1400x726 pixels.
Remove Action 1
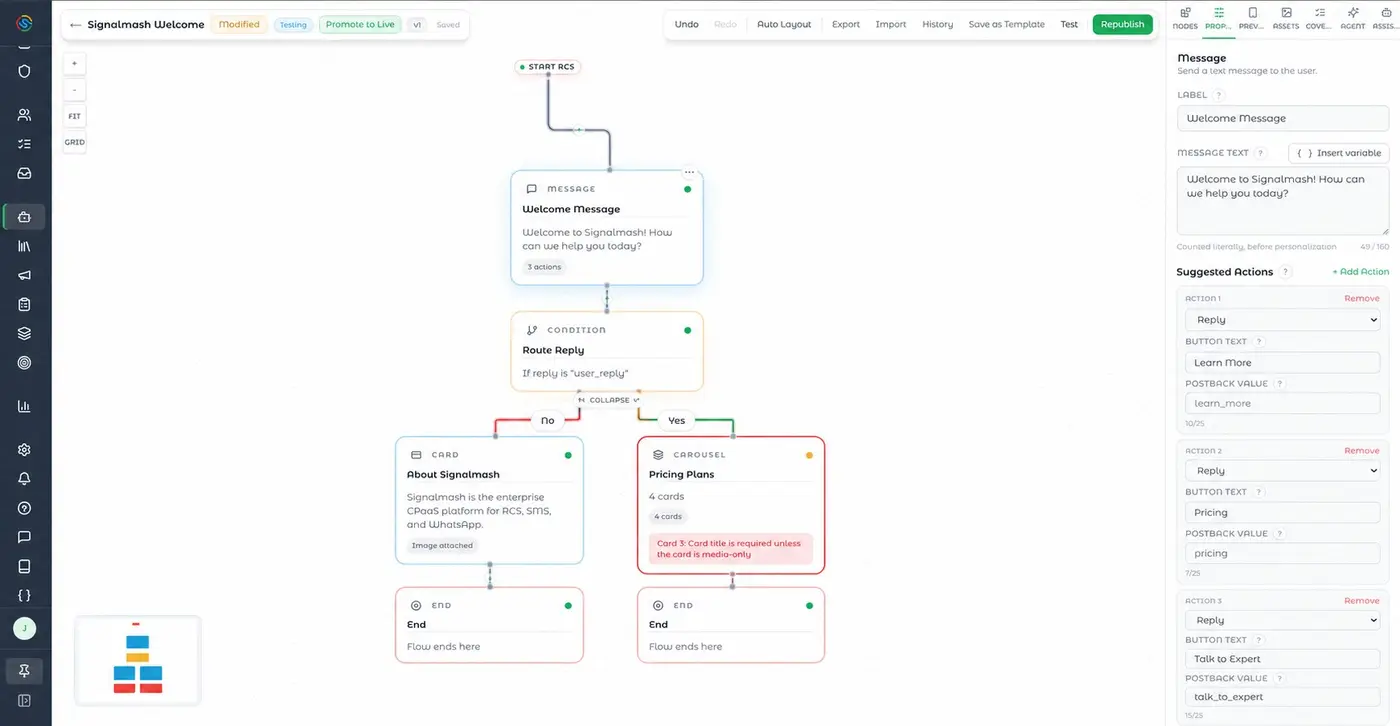1362,299
